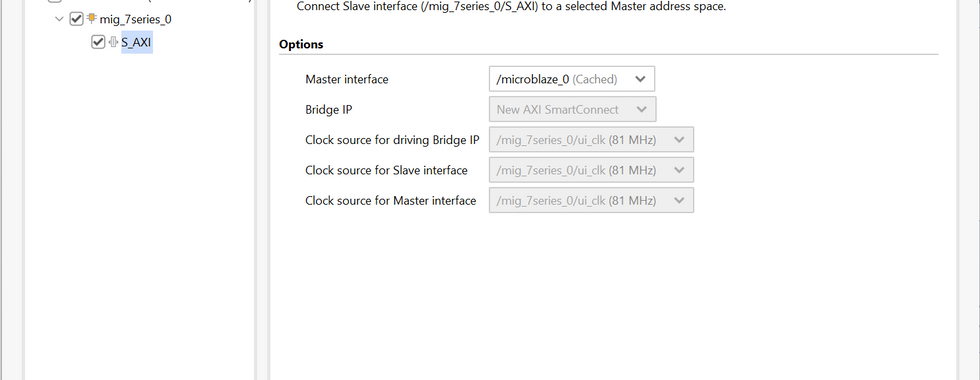This screenshot has width=980, height=380.
Task: Open Clock source for Master interface dropdown
Action: 591,201
